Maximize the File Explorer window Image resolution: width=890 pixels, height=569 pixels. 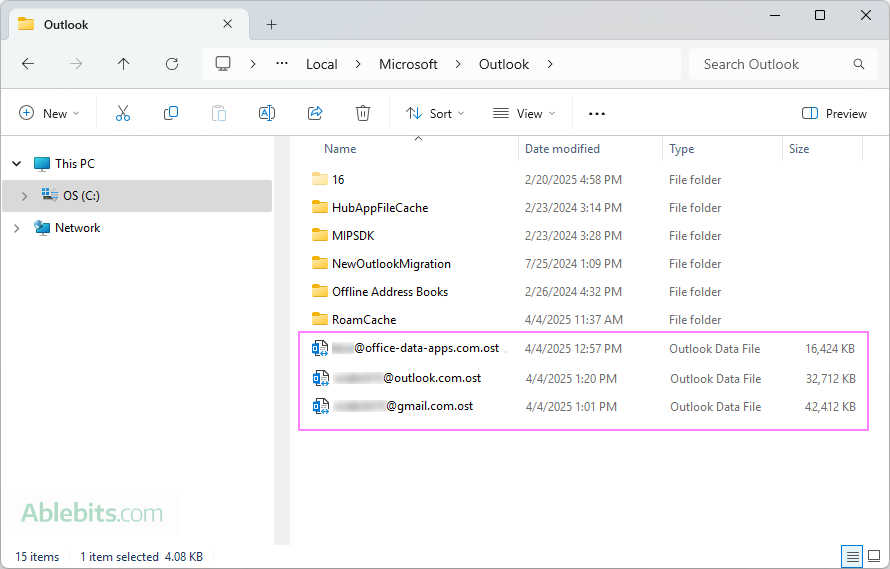(x=820, y=15)
